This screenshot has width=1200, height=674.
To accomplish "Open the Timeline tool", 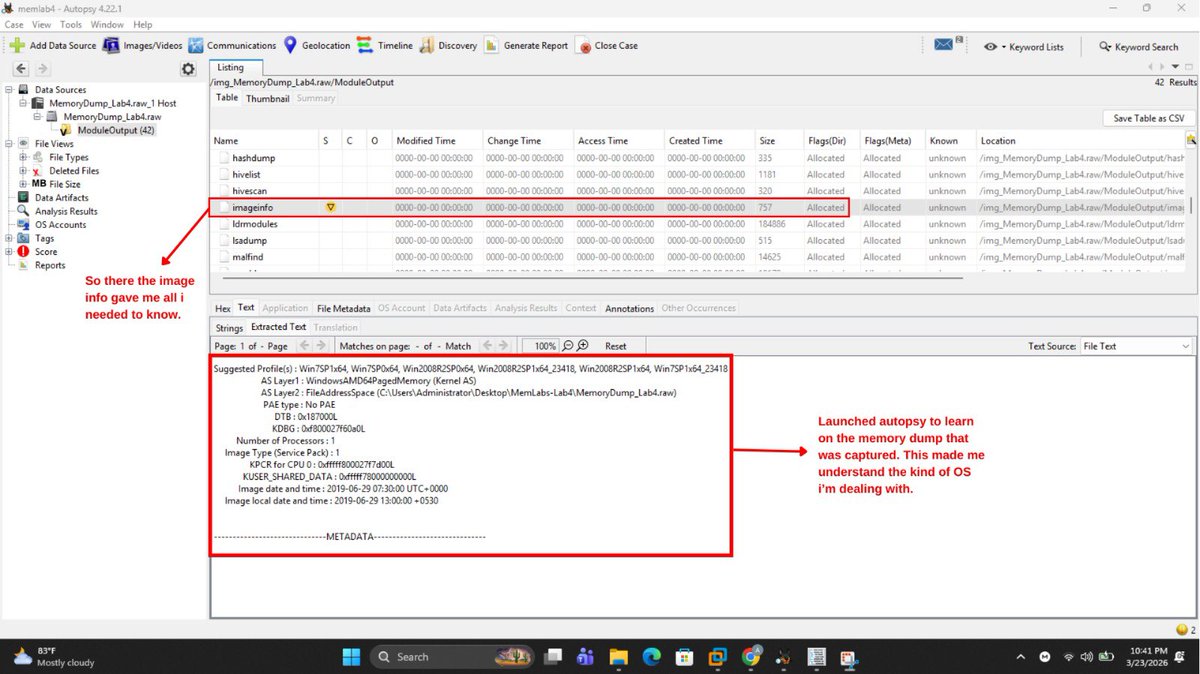I will click(x=385, y=45).
